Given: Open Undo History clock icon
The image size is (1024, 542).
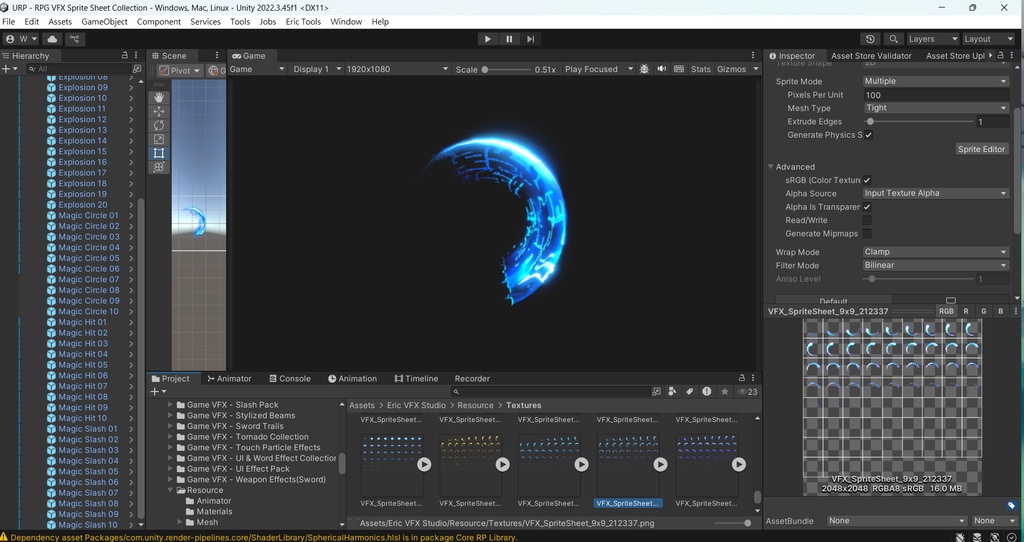Looking at the screenshot, I should 870,39.
